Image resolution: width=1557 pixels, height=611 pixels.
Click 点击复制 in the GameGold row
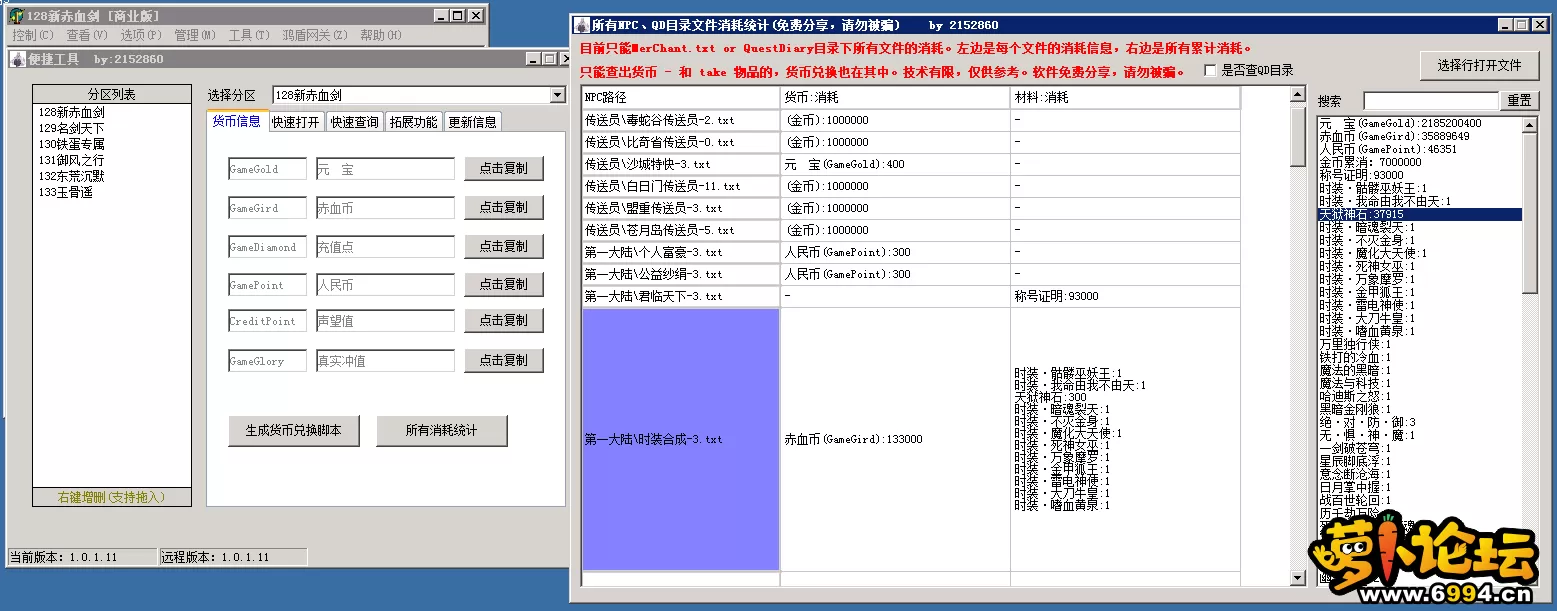pyautogui.click(x=504, y=168)
